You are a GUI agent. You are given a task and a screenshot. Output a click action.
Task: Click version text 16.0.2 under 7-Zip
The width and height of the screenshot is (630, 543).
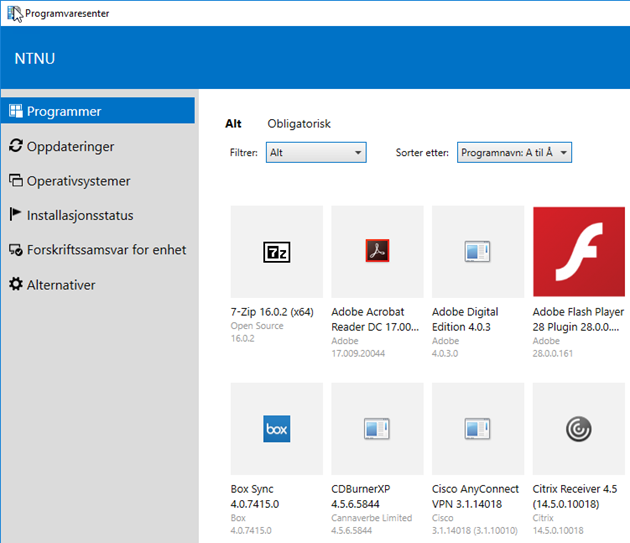243,338
